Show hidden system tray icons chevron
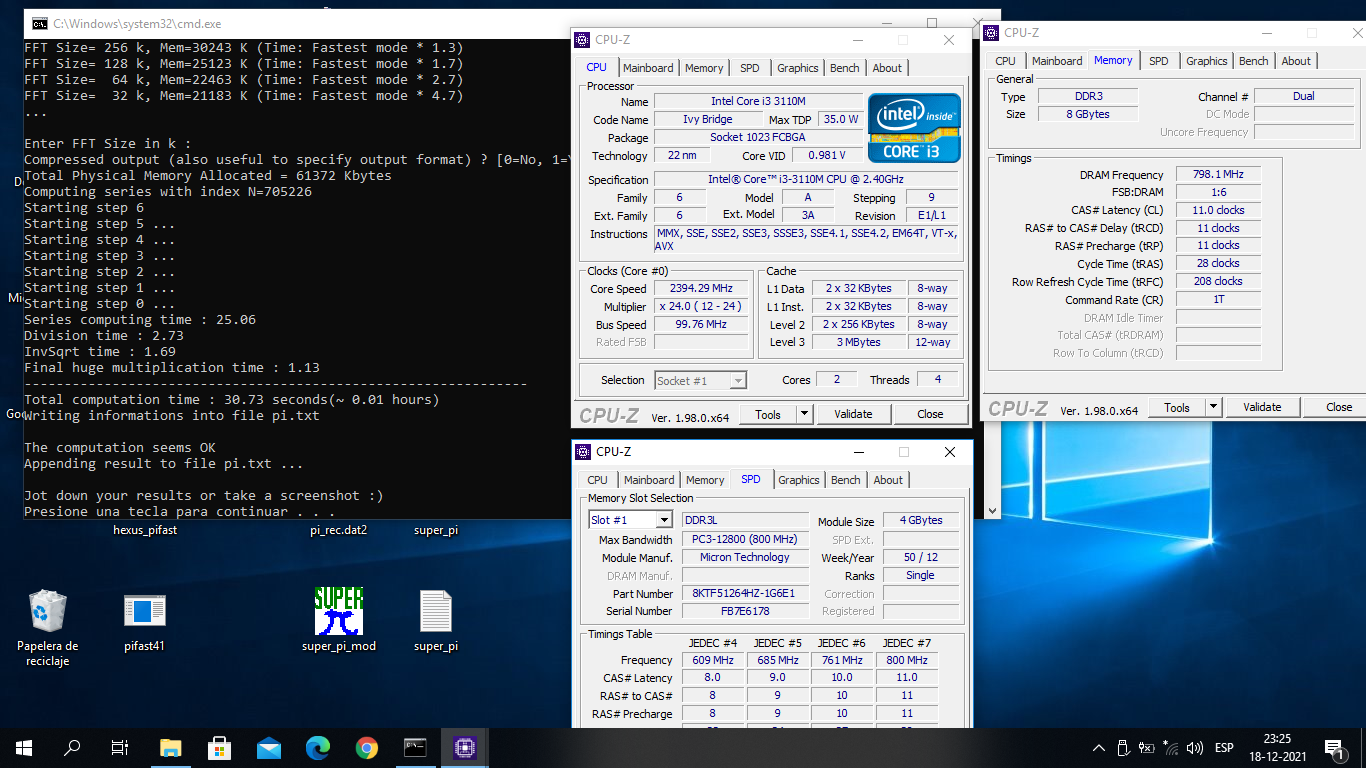Image resolution: width=1366 pixels, height=768 pixels. (x=1098, y=748)
